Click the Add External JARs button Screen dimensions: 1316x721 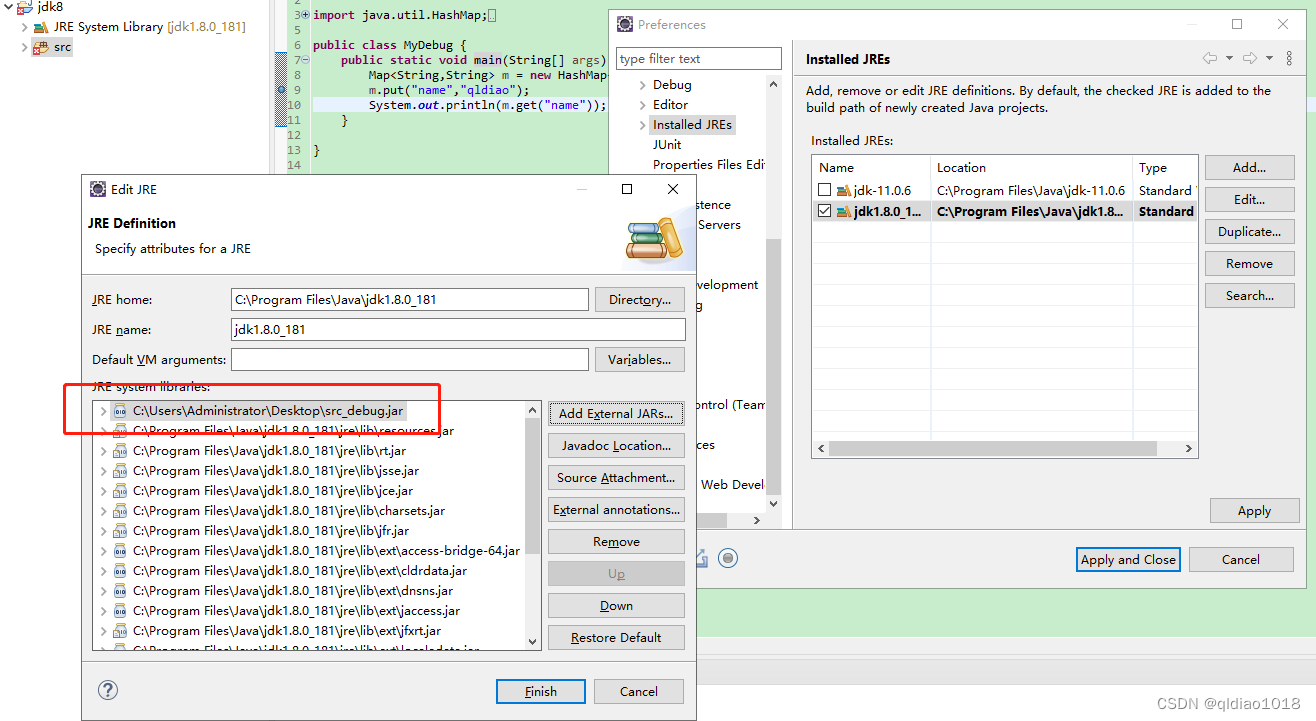point(616,413)
